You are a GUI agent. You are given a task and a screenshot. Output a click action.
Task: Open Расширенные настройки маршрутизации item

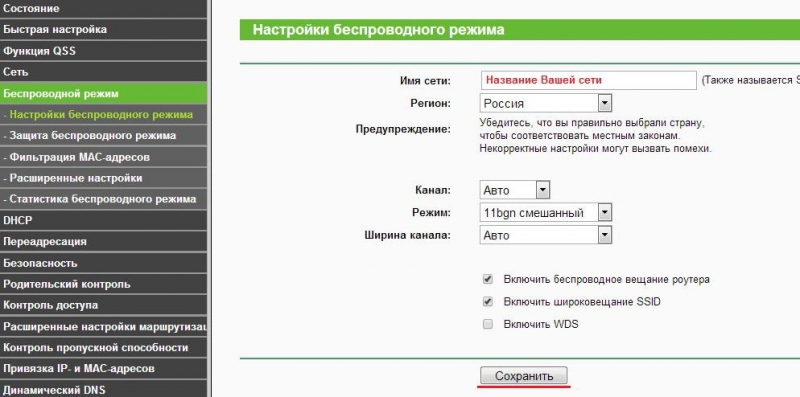[104, 327]
